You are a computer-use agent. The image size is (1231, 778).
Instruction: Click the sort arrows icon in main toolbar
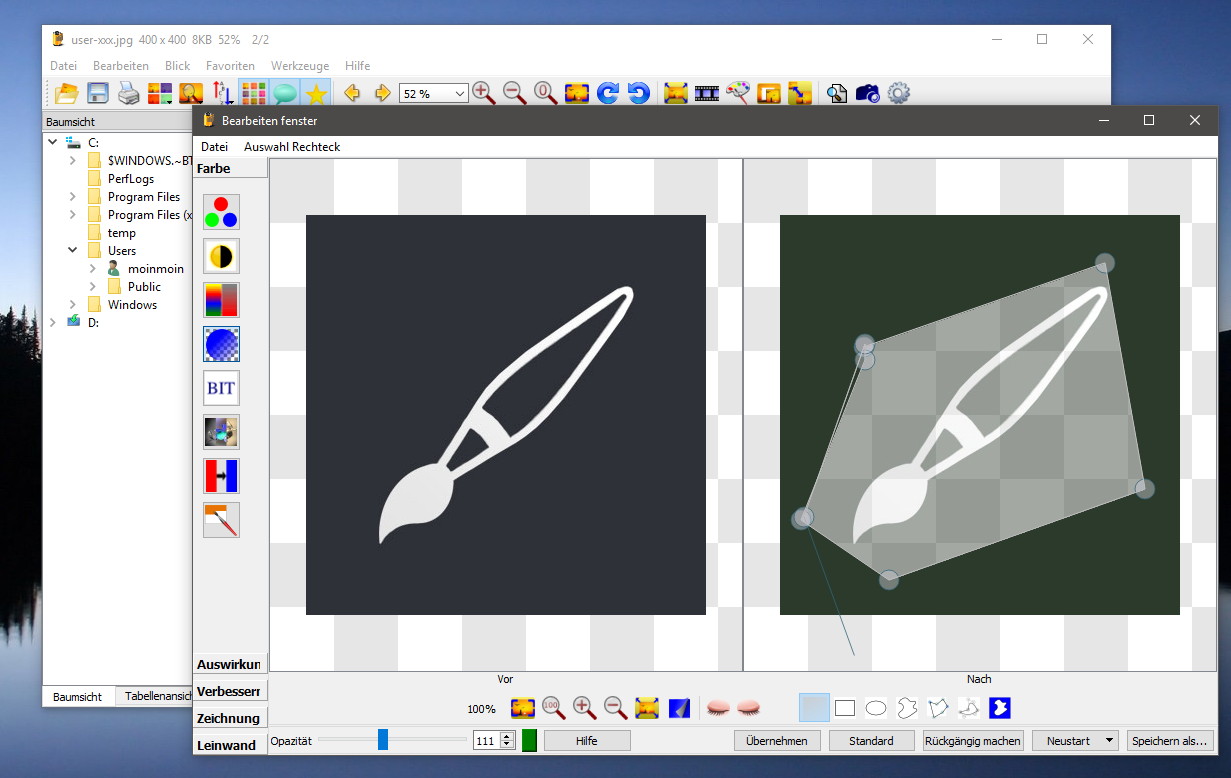click(x=224, y=93)
